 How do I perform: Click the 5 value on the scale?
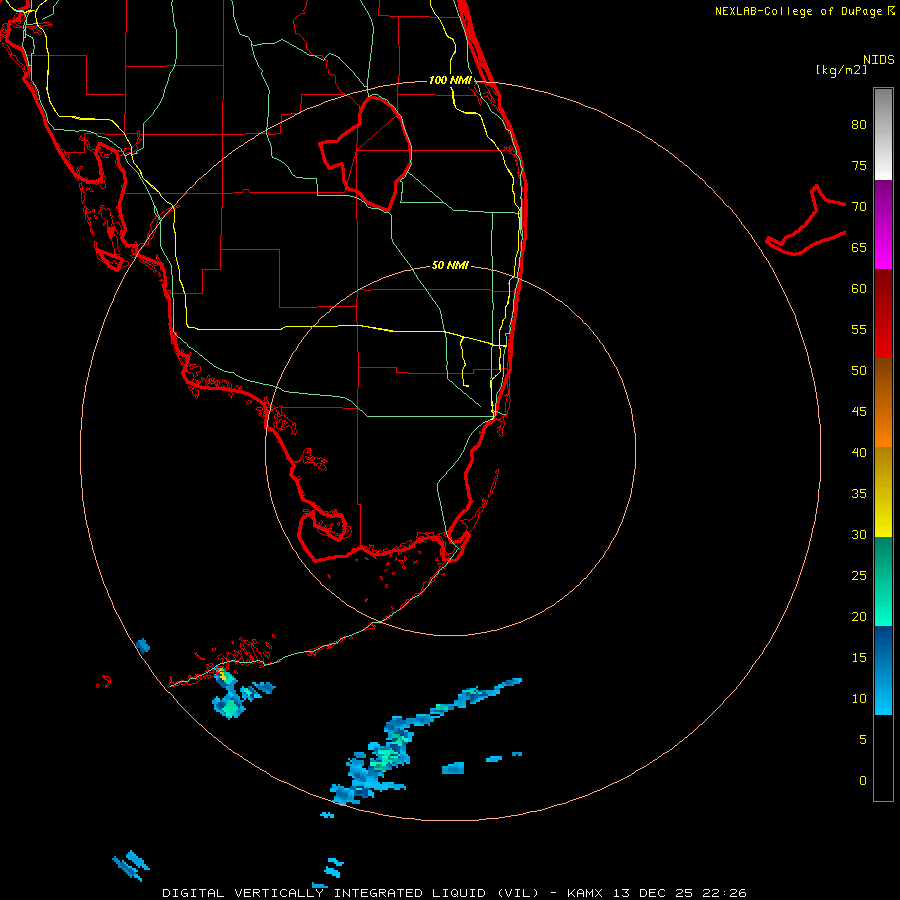coord(863,740)
